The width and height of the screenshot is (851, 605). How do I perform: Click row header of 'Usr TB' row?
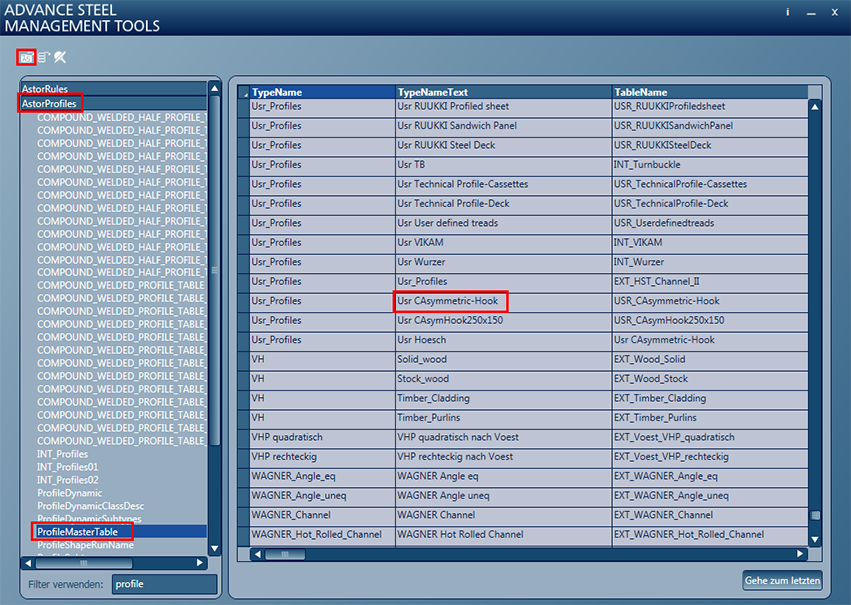244,165
